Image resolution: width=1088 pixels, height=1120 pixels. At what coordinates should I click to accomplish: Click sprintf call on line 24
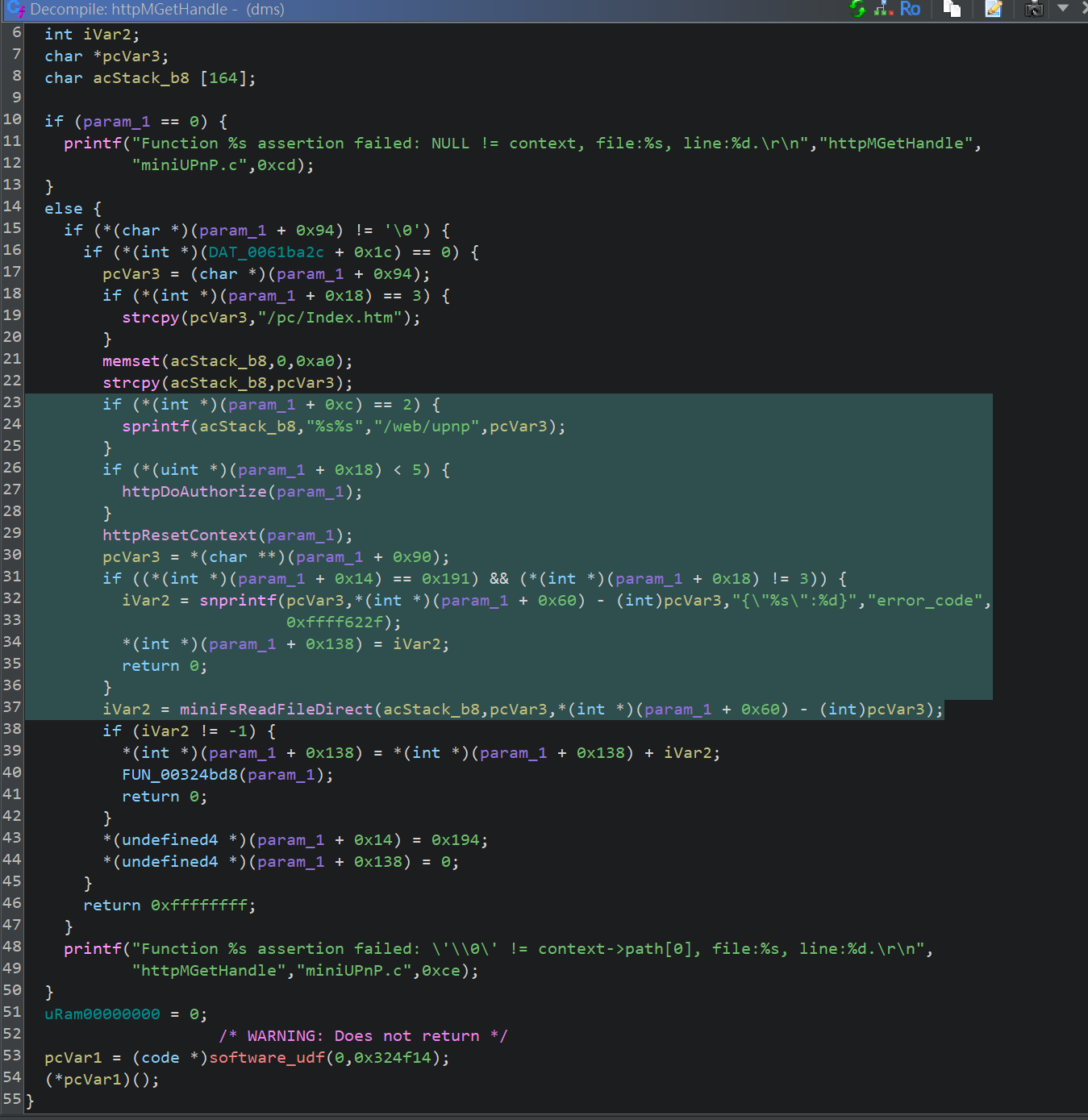click(156, 427)
